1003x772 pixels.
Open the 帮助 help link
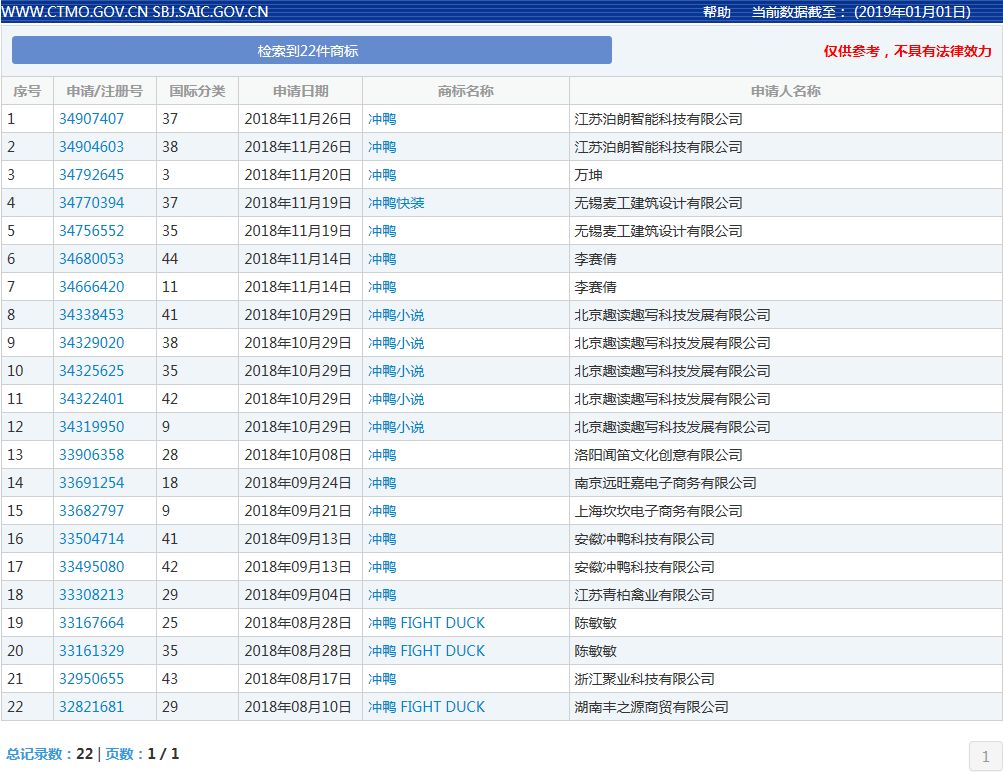click(x=716, y=12)
